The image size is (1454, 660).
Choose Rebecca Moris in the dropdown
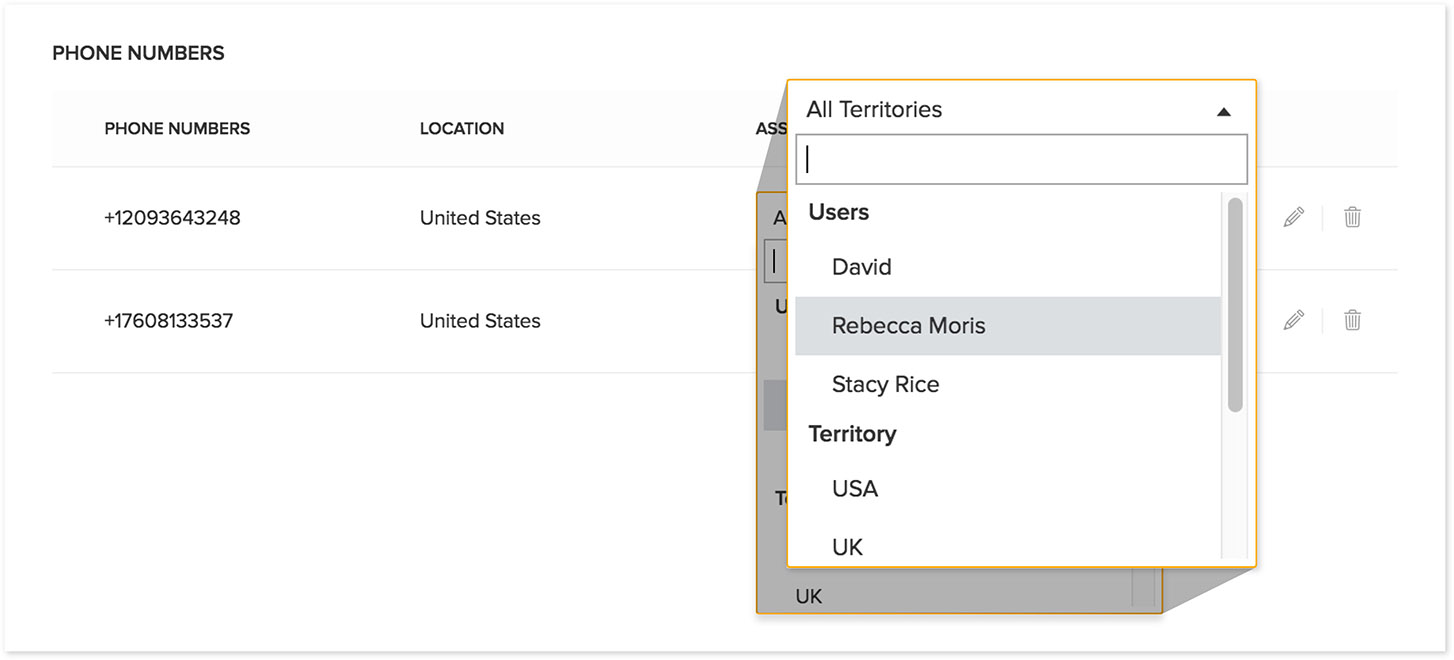pos(1008,326)
